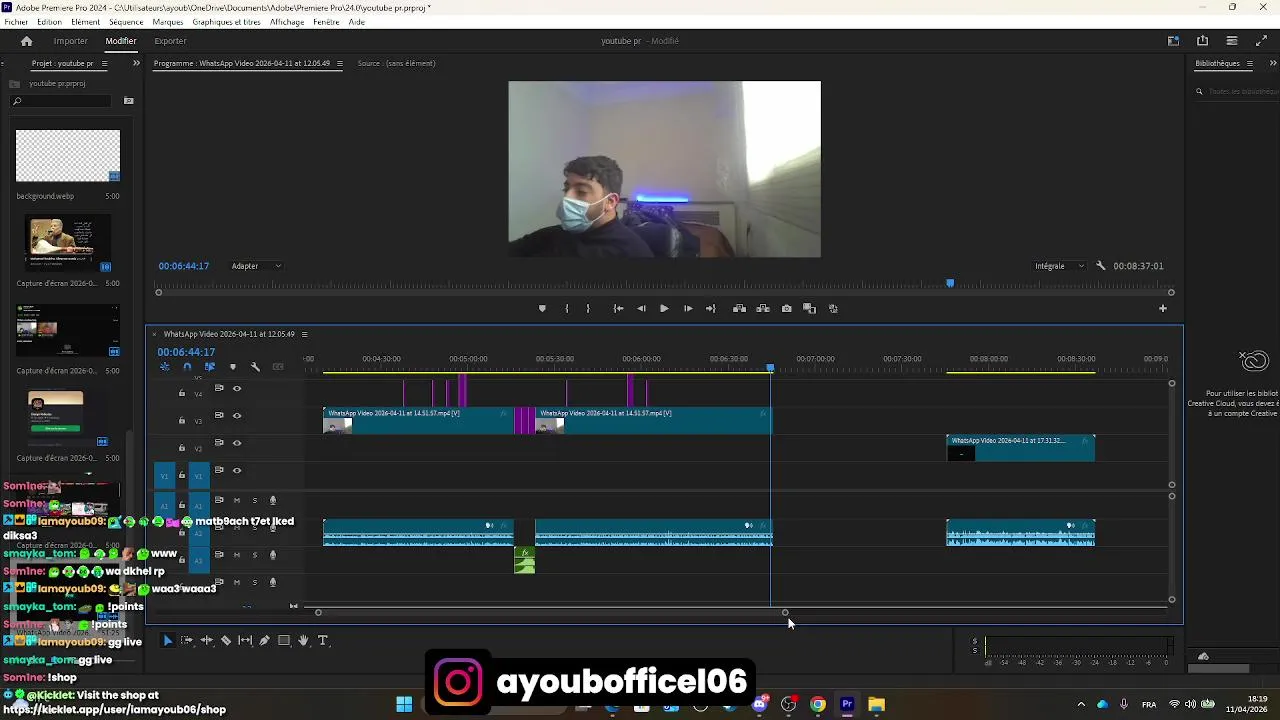Toggle lock on track V3
The width and height of the screenshot is (1280, 720).
[182, 421]
